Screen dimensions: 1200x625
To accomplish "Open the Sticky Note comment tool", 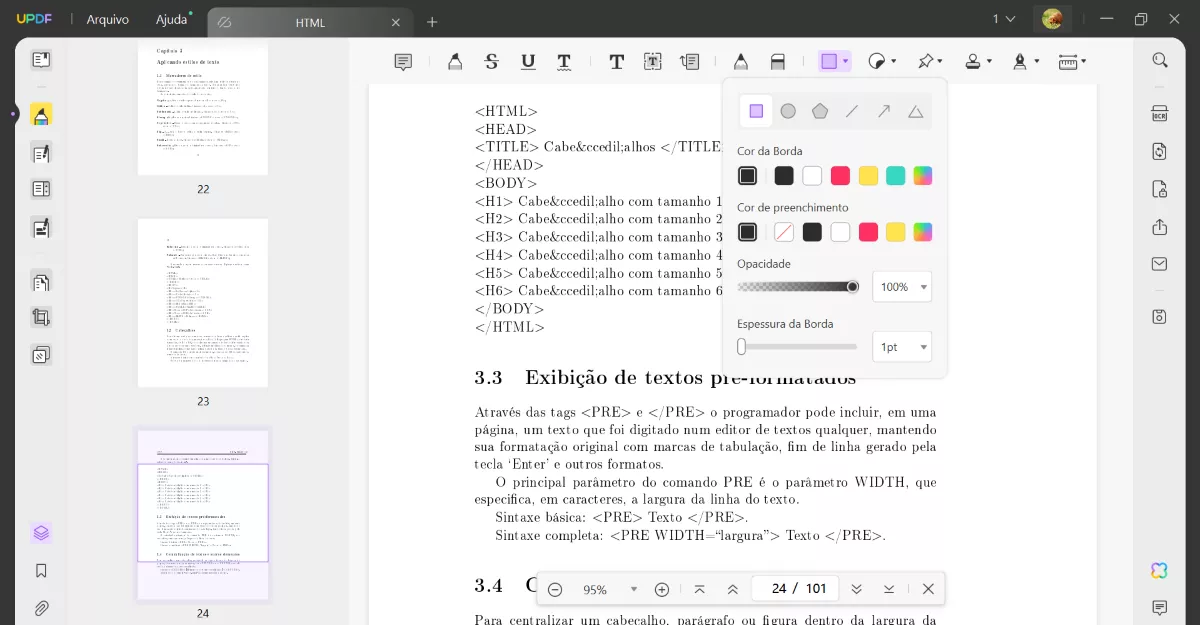I will tap(403, 61).
